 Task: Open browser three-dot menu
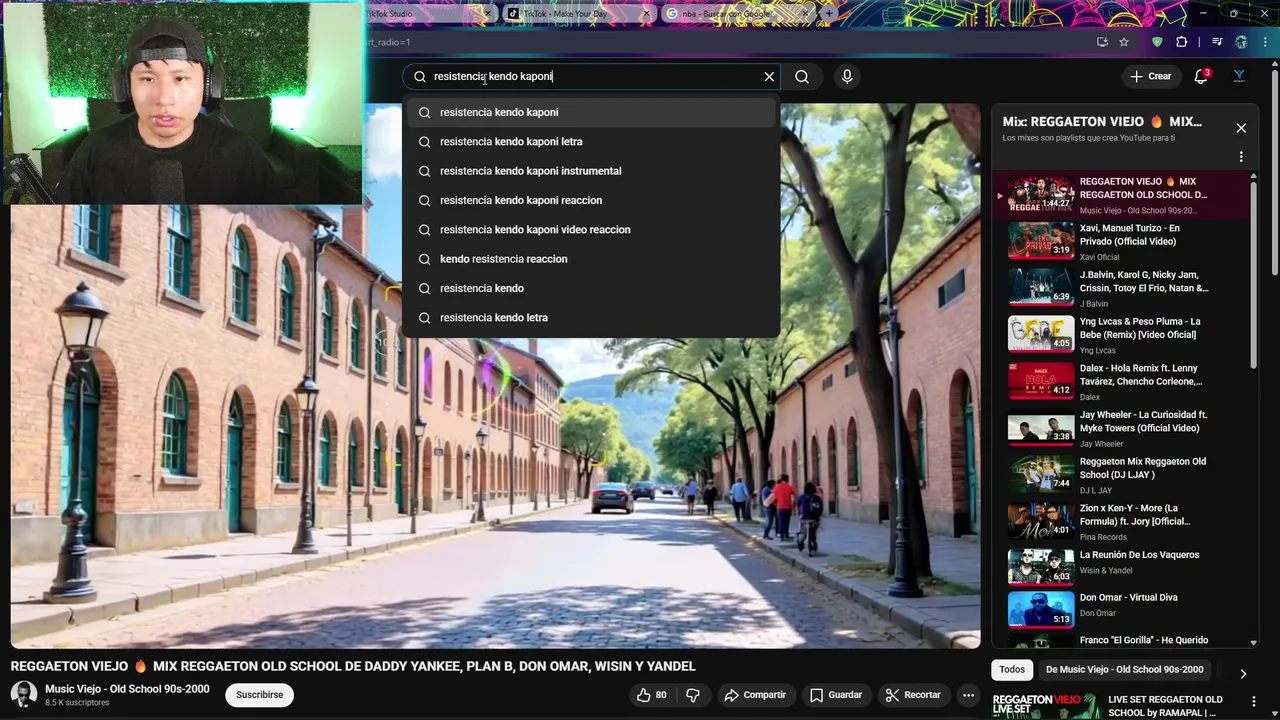pos(1265,42)
